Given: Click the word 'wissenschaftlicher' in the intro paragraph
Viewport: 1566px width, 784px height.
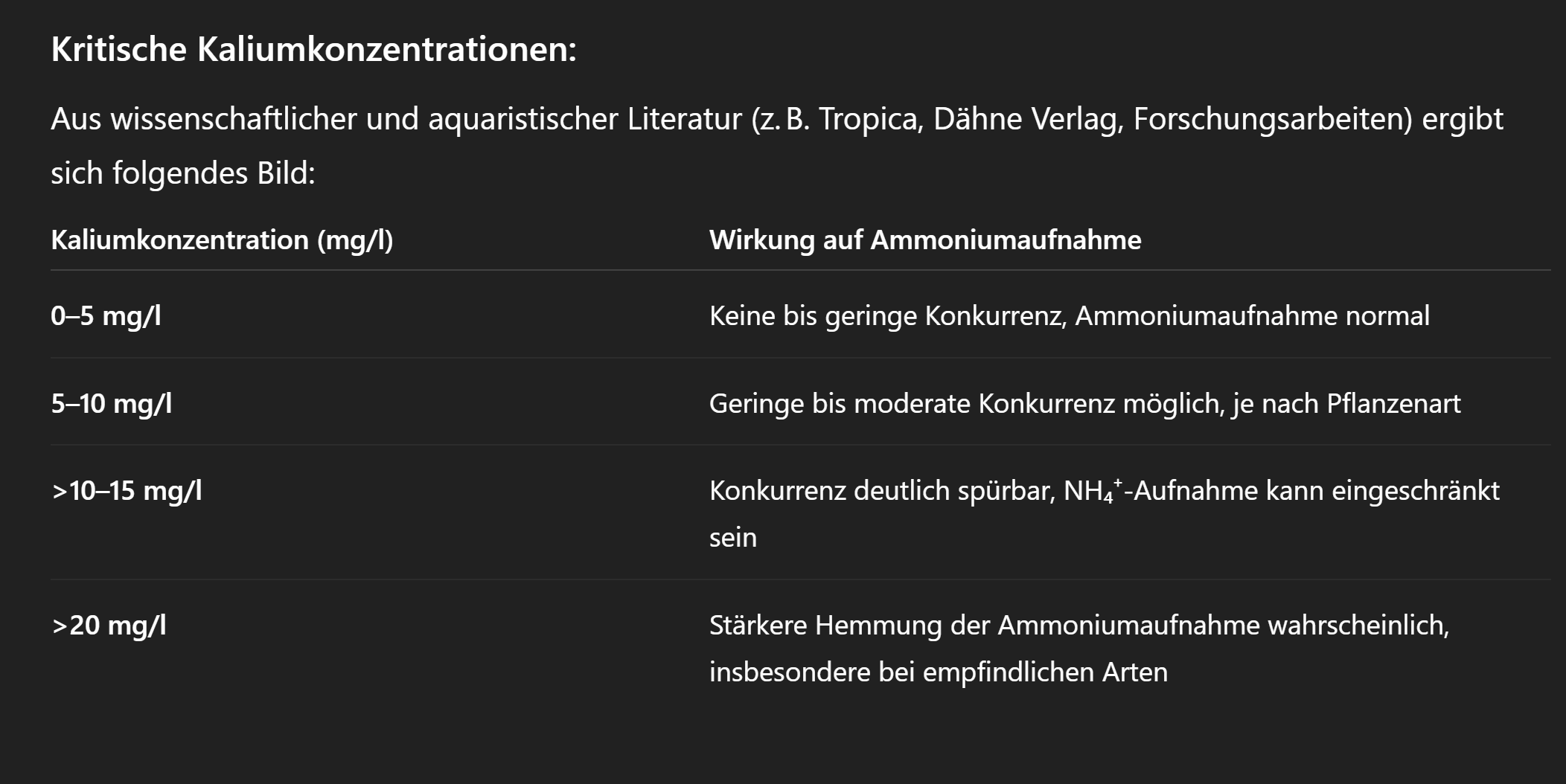Looking at the screenshot, I should [x=234, y=120].
